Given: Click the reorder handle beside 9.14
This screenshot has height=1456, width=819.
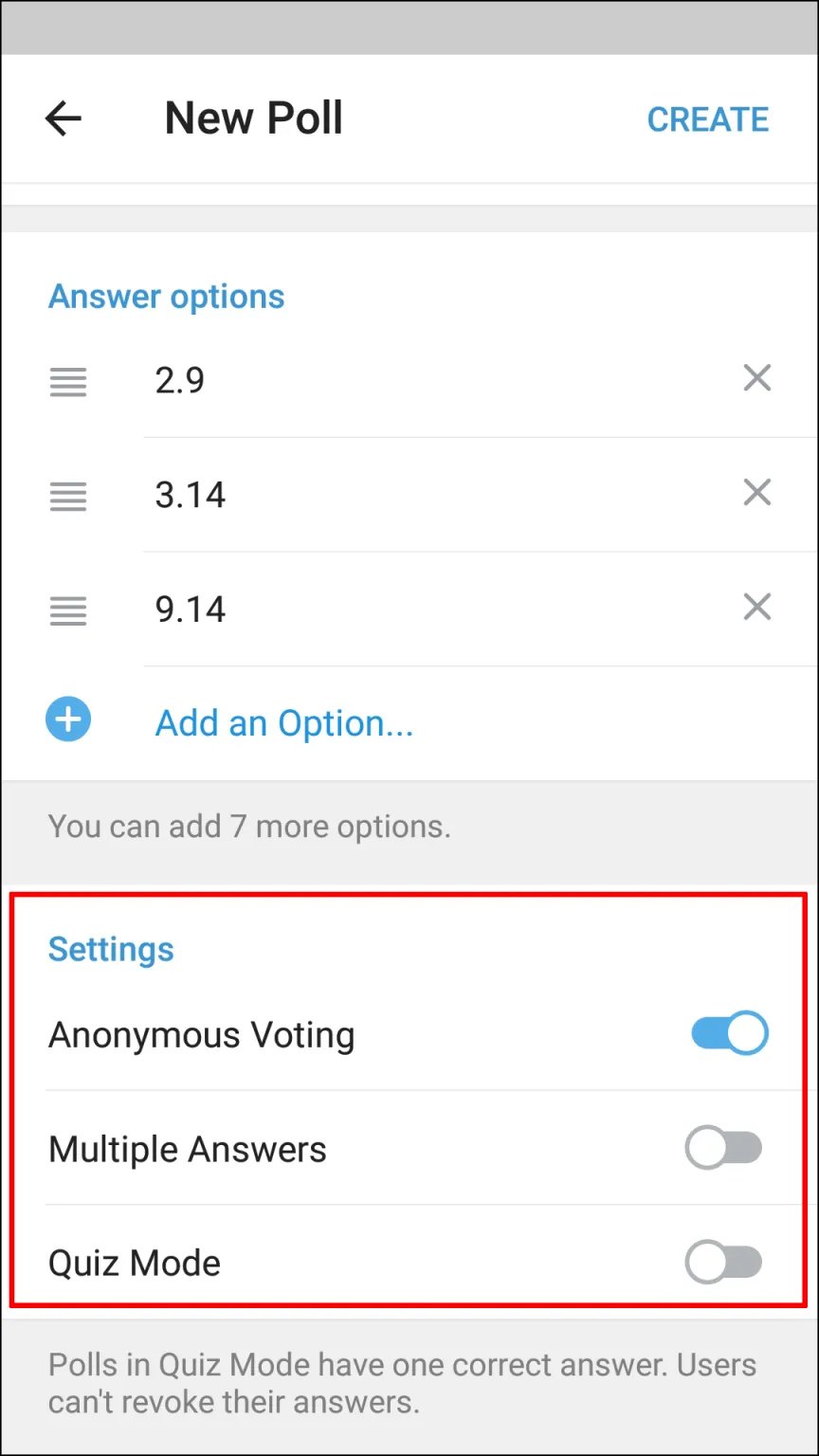Looking at the screenshot, I should [x=68, y=610].
